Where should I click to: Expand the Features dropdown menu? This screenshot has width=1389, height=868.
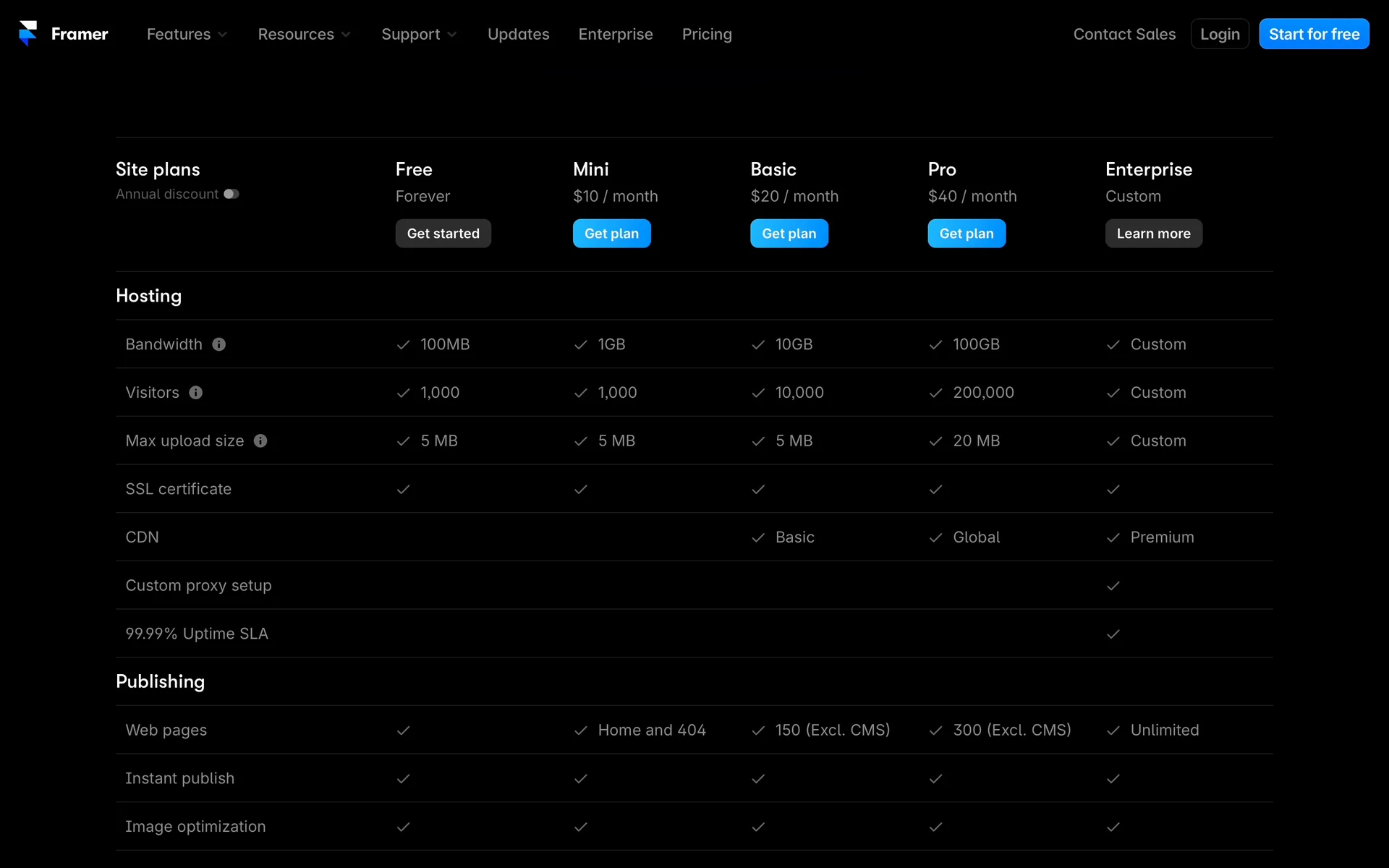pyautogui.click(x=187, y=34)
